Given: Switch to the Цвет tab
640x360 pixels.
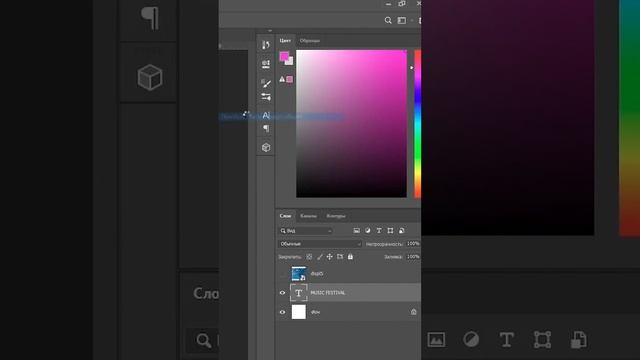Looking at the screenshot, I should tap(285, 40).
